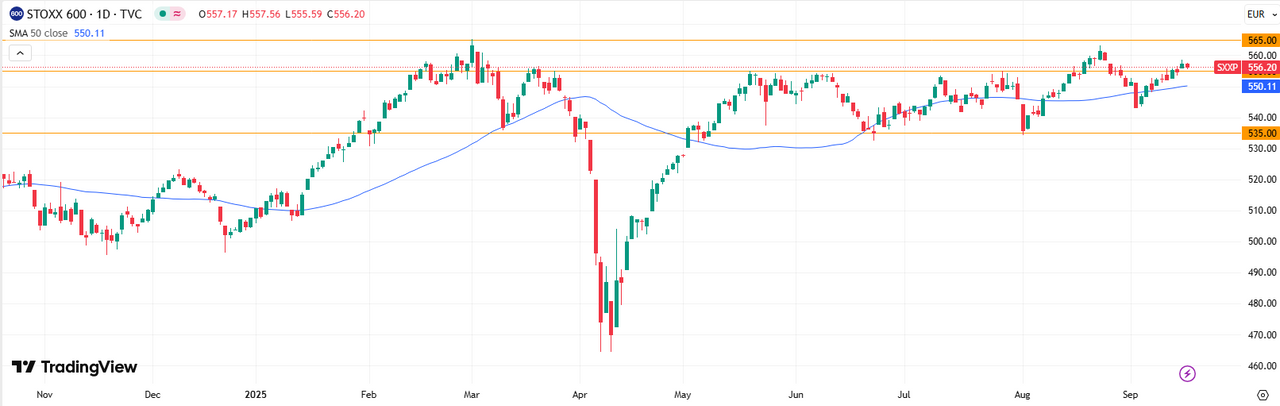Click the red SXXP symbol label
The width and height of the screenshot is (1280, 406).
(x=1228, y=67)
